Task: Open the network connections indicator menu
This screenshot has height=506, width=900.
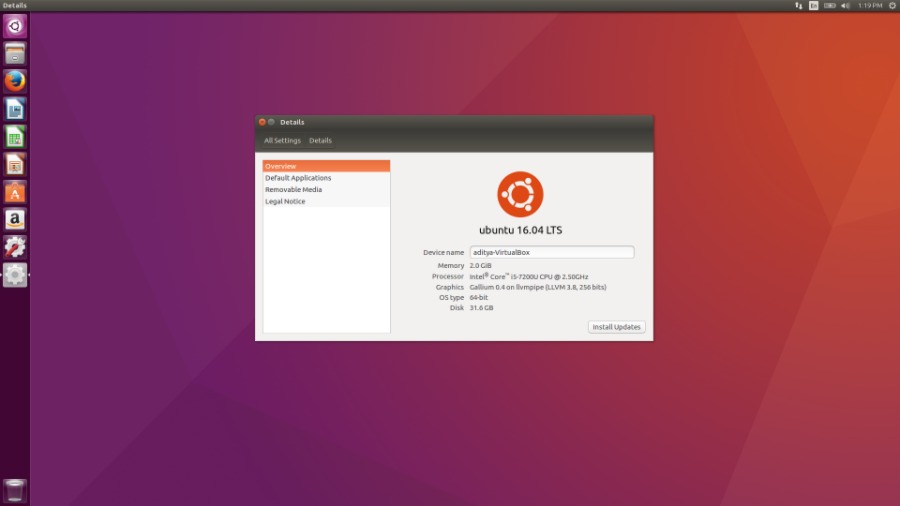Action: click(x=798, y=6)
